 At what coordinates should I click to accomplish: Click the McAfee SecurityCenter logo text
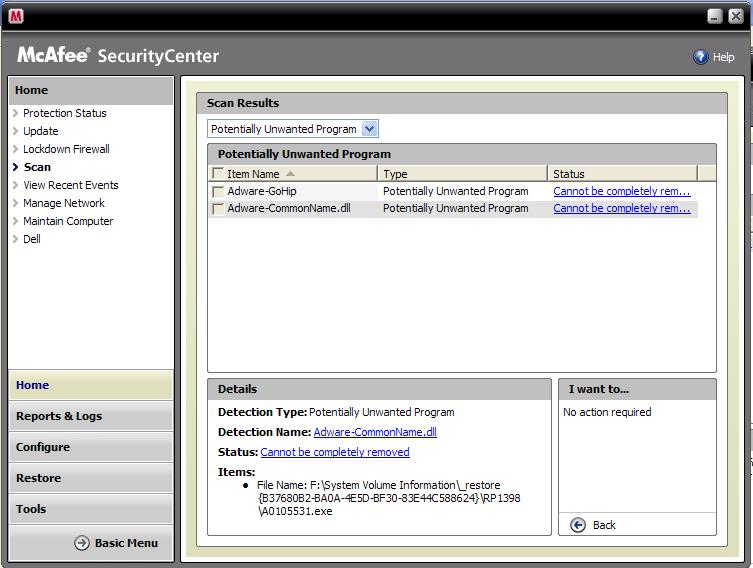[118, 56]
